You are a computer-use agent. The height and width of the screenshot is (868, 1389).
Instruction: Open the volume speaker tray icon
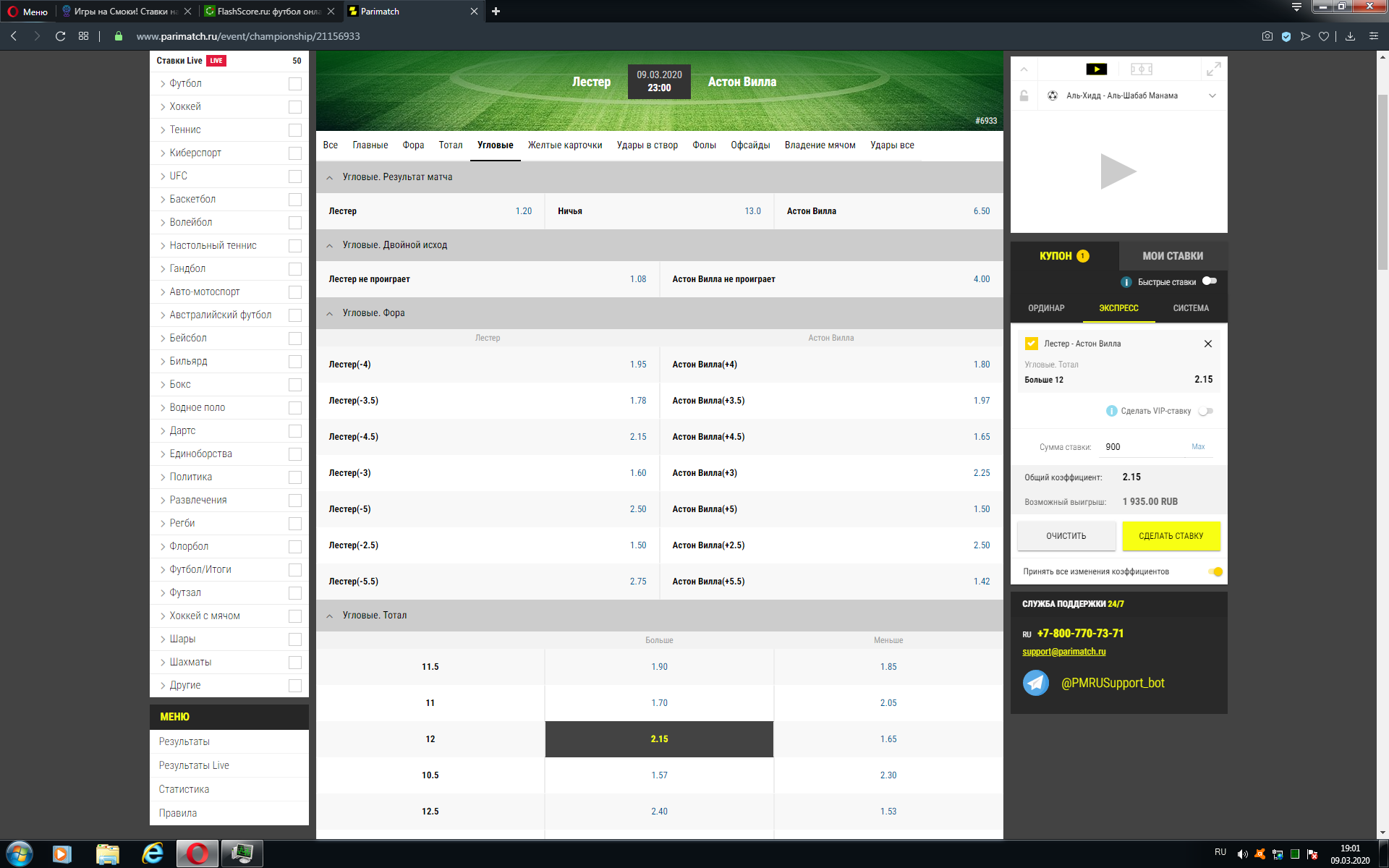(x=1242, y=854)
